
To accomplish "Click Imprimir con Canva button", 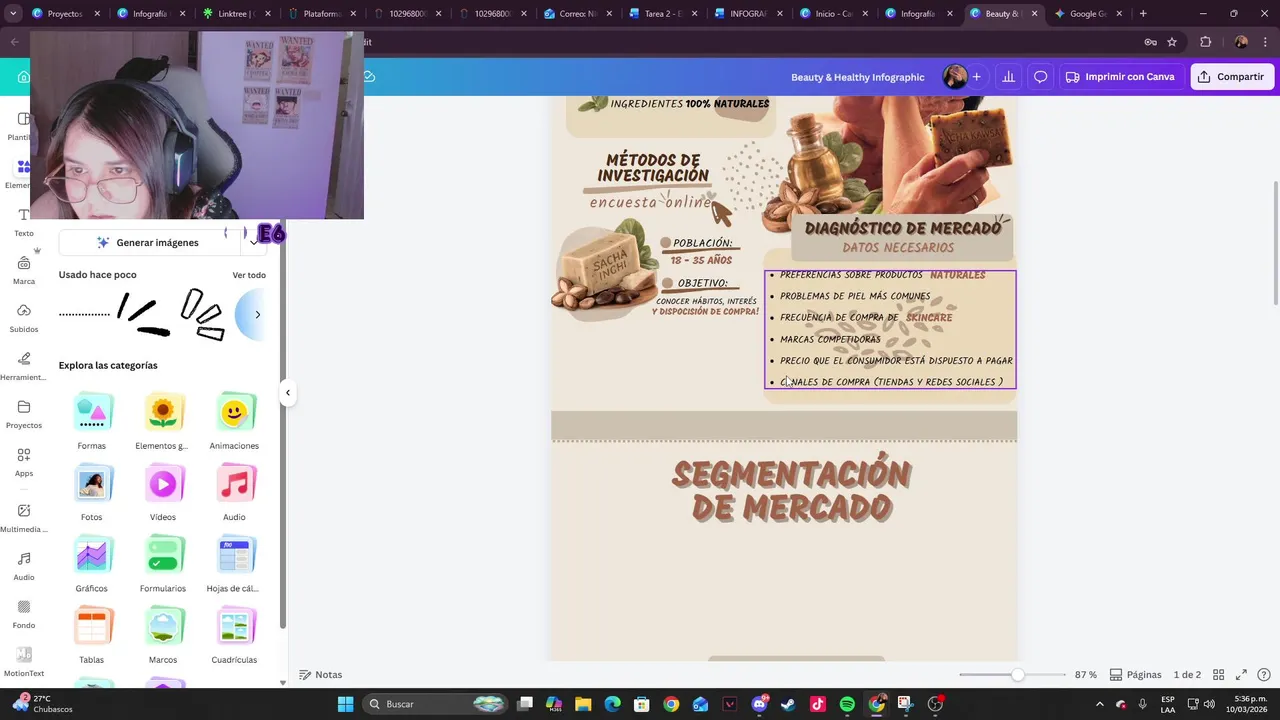I will (x=1120, y=77).
